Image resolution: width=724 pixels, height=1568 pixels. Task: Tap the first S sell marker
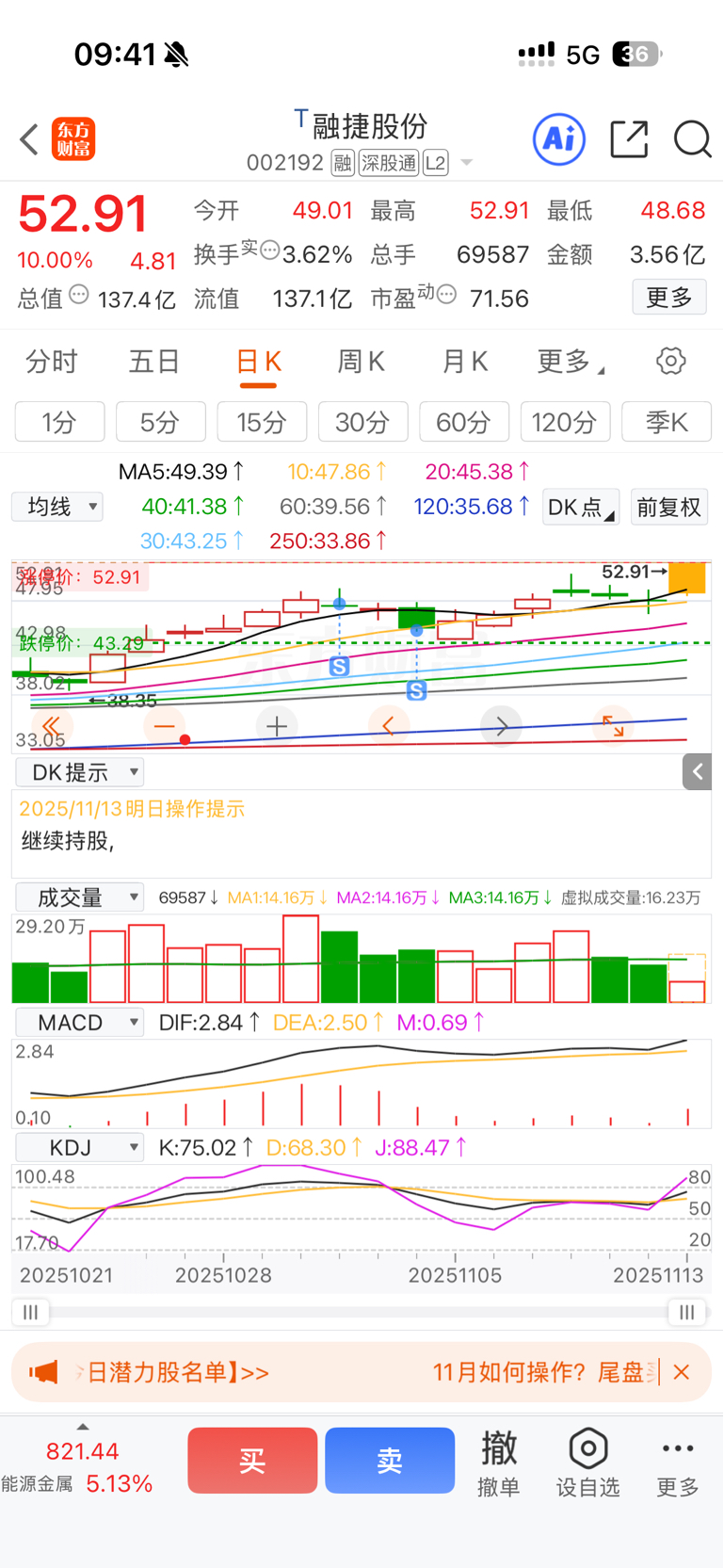(340, 667)
